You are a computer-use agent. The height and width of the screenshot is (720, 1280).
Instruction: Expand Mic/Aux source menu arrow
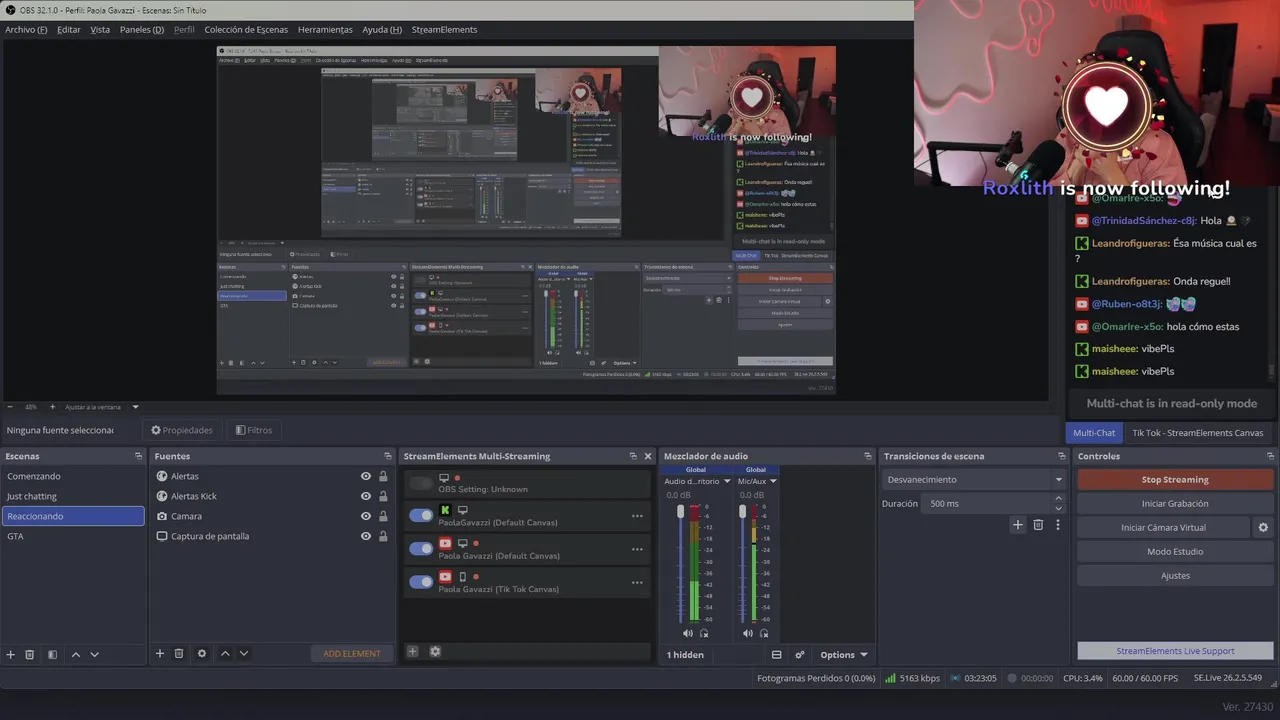[773, 481]
